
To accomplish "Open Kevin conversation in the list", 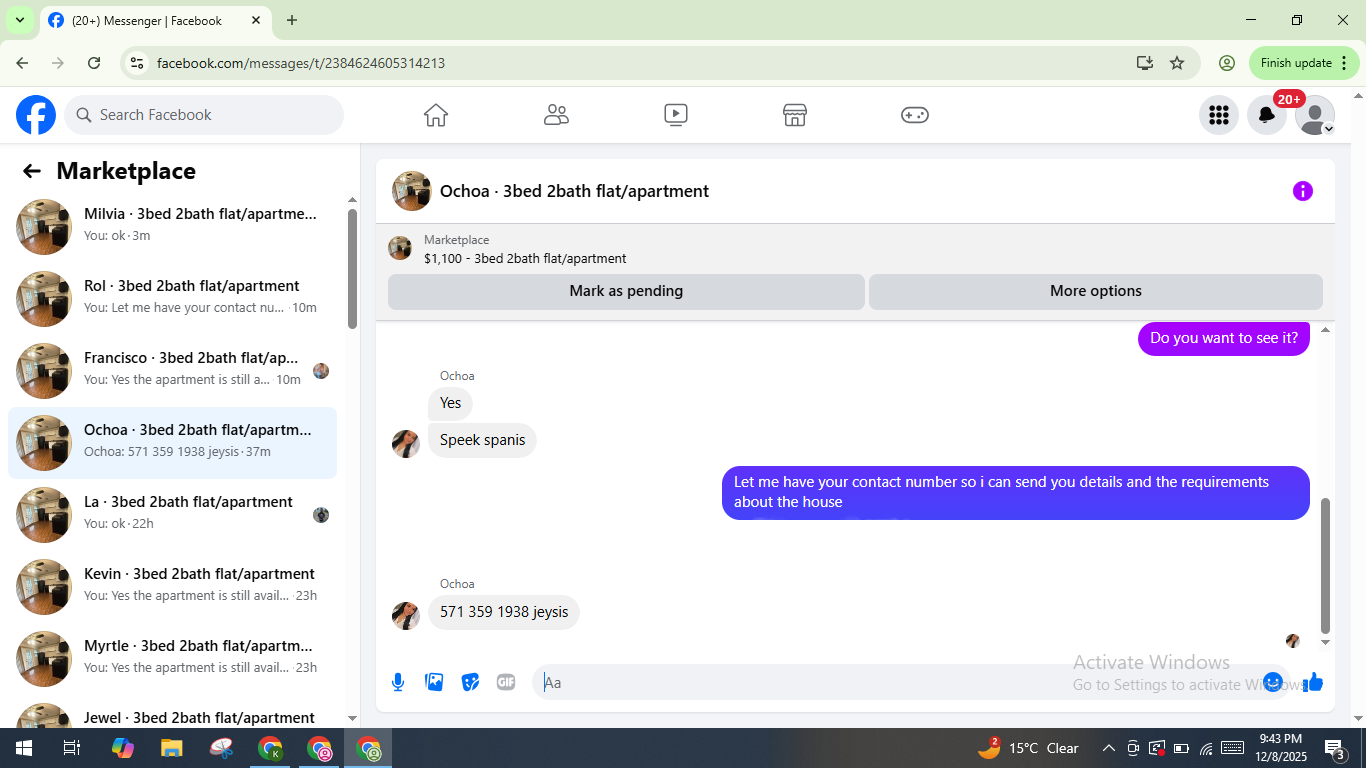I will click(172, 587).
